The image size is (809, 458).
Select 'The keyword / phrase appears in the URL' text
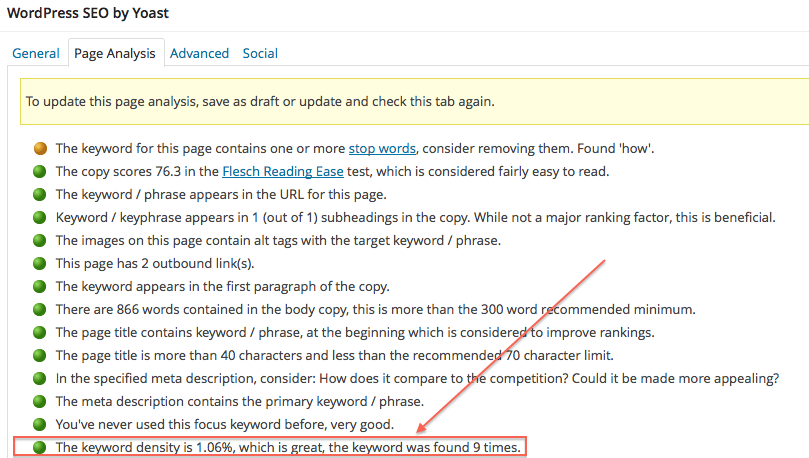click(180, 194)
